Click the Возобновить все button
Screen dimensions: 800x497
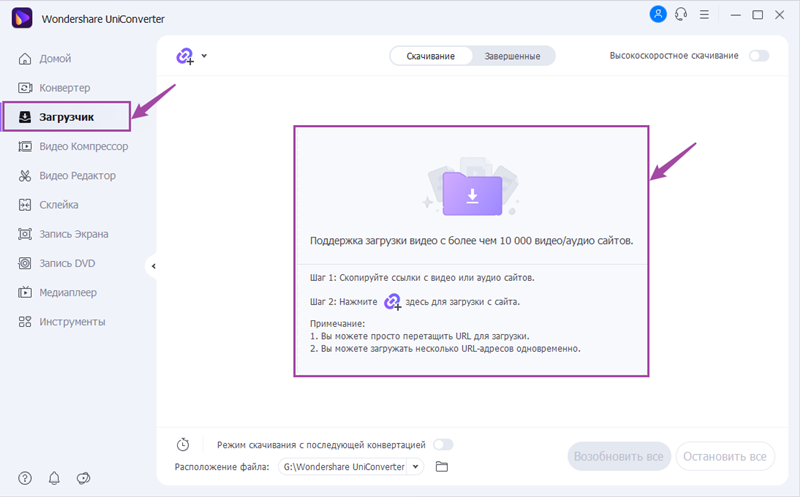619,456
